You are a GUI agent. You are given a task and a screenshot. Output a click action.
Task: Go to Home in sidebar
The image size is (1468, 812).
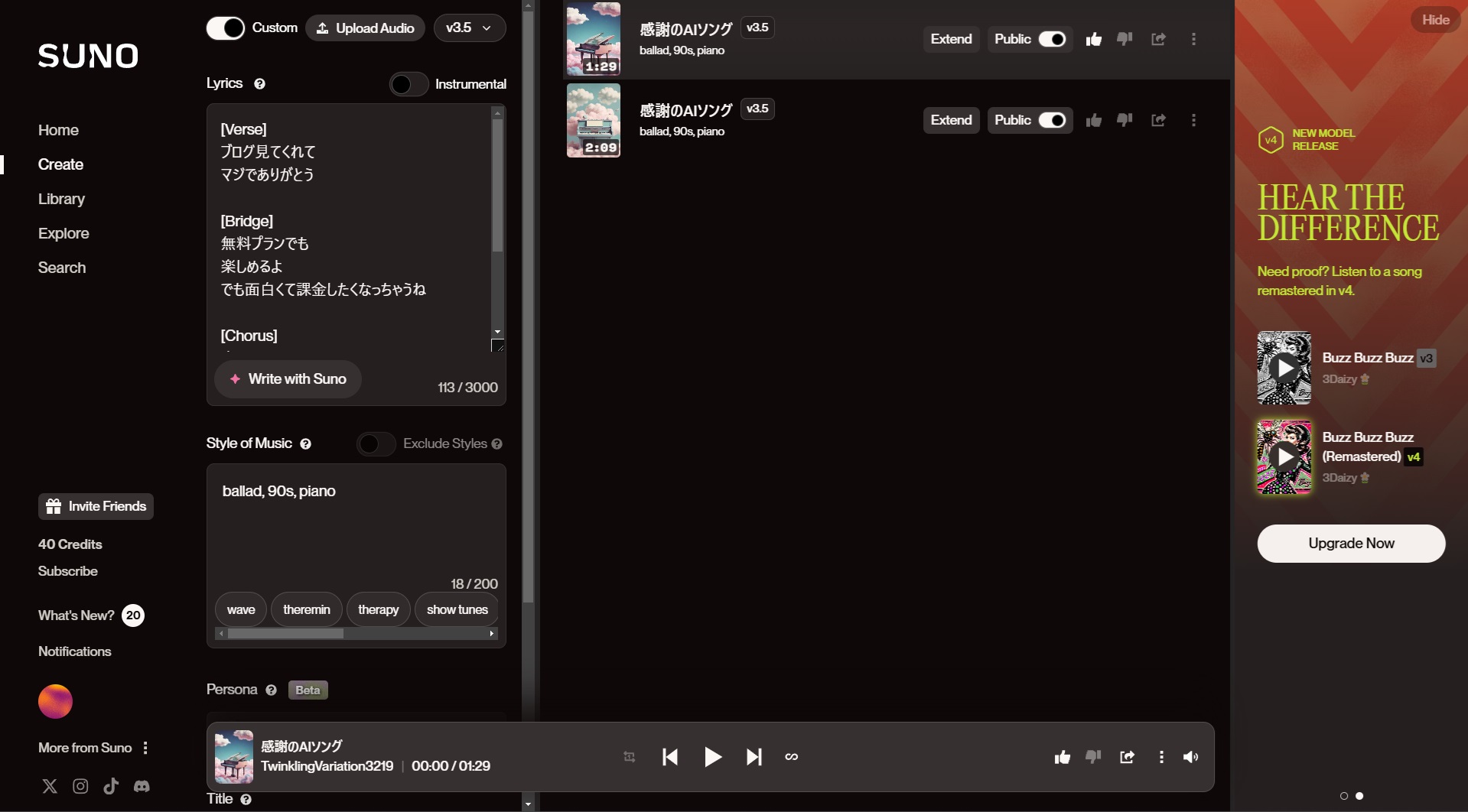click(x=58, y=130)
